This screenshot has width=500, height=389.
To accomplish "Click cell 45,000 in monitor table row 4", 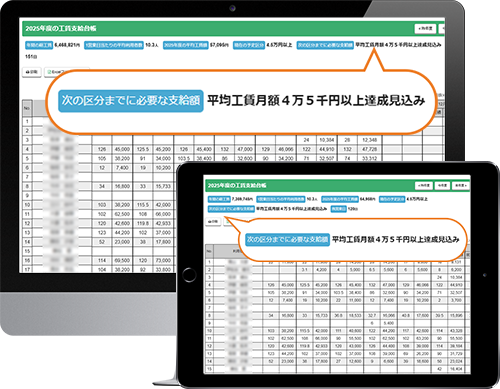I will 122,149.
